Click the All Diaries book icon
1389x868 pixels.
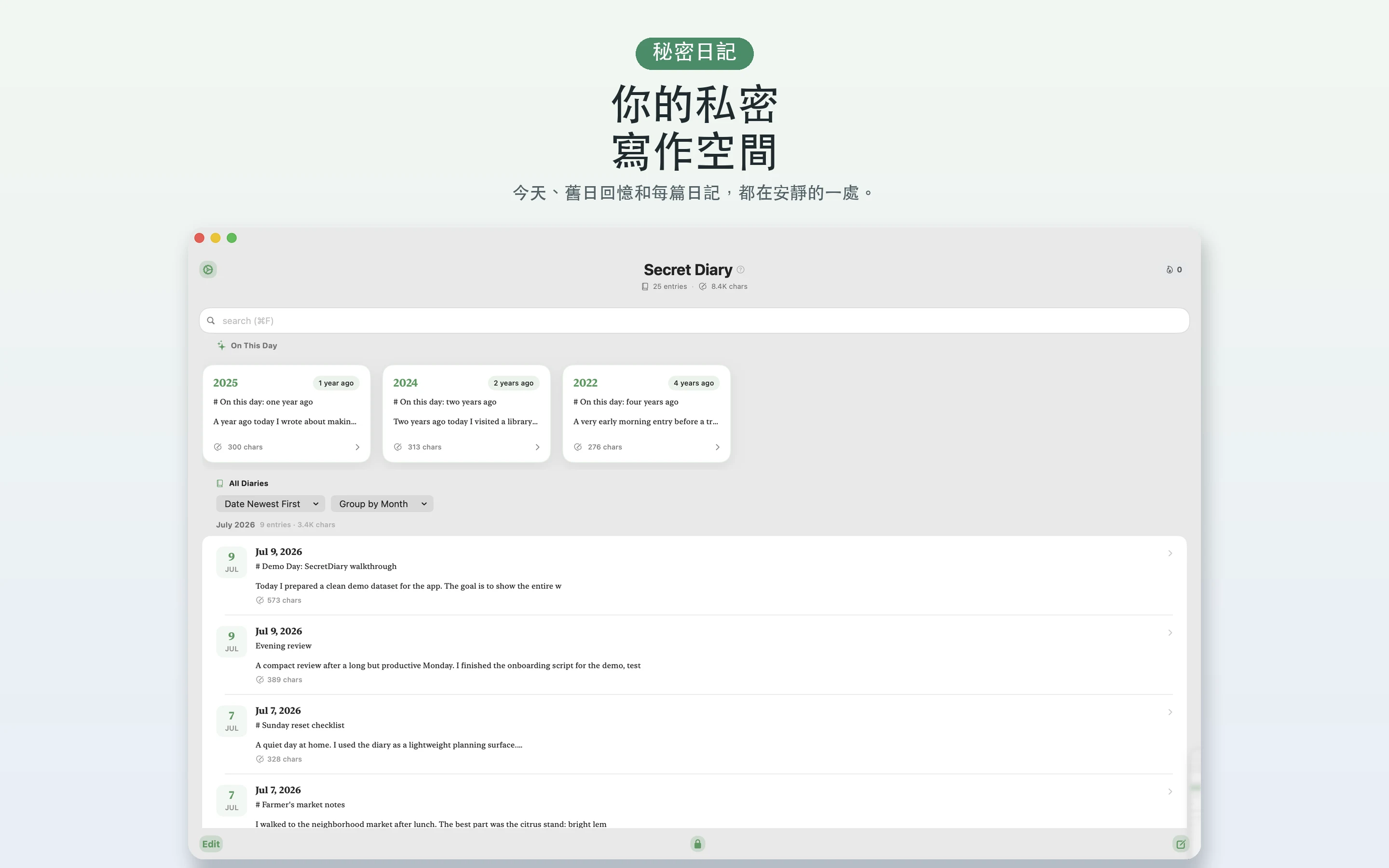pyautogui.click(x=219, y=483)
